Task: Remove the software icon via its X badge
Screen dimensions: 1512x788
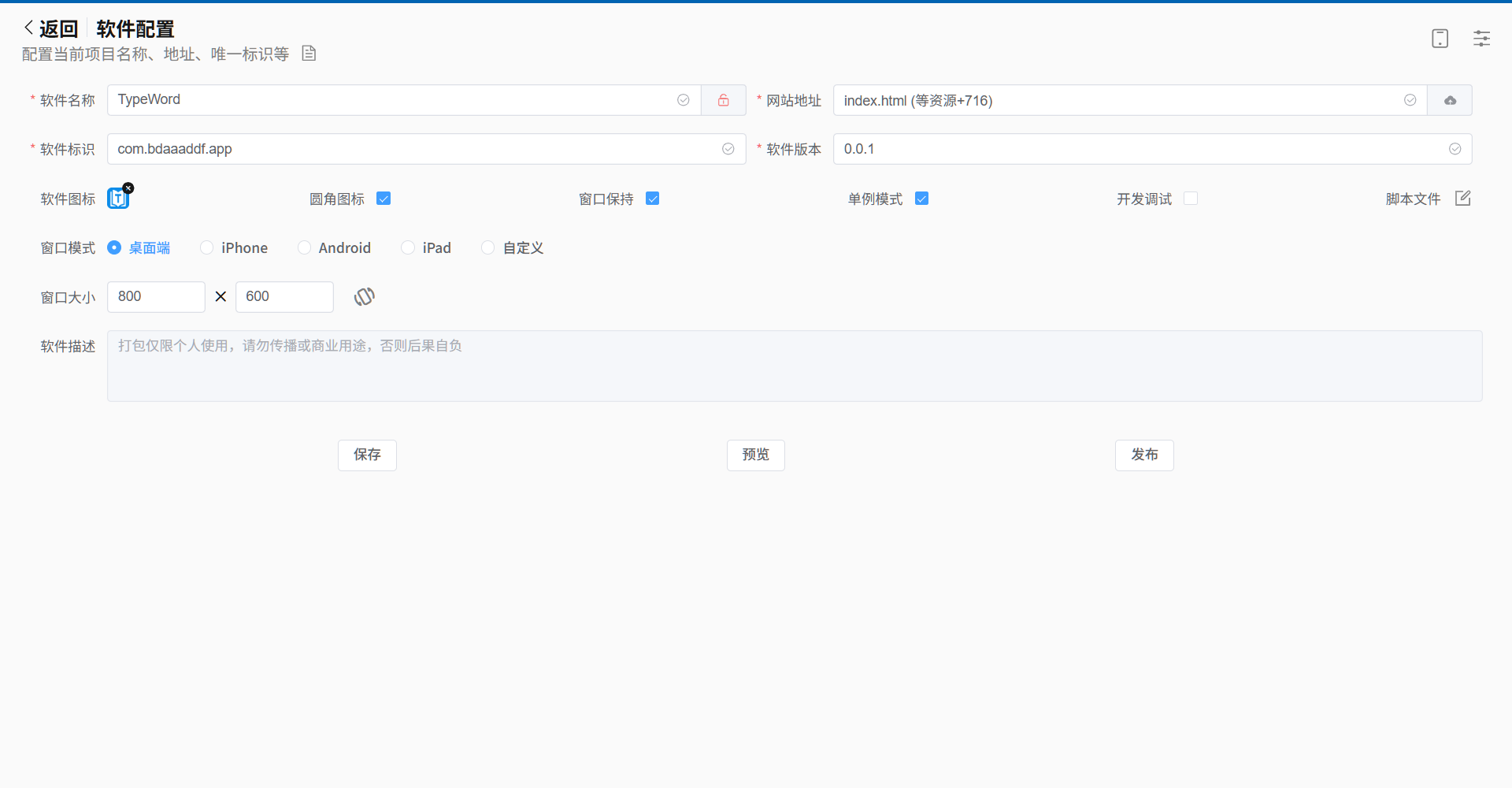Action: tap(128, 188)
